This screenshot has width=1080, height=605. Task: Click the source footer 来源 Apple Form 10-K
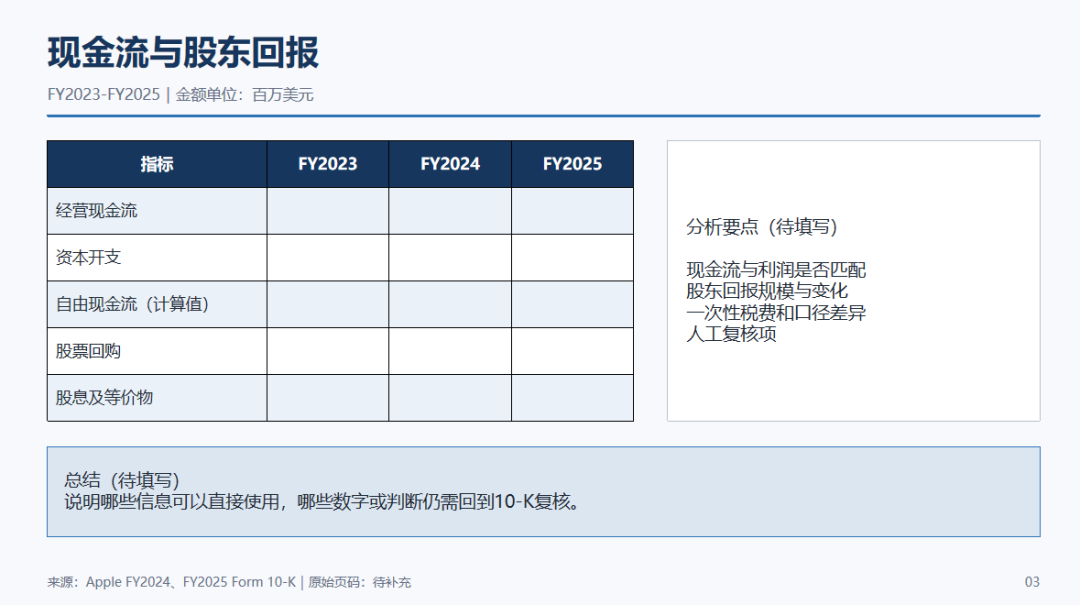pyautogui.click(x=229, y=582)
